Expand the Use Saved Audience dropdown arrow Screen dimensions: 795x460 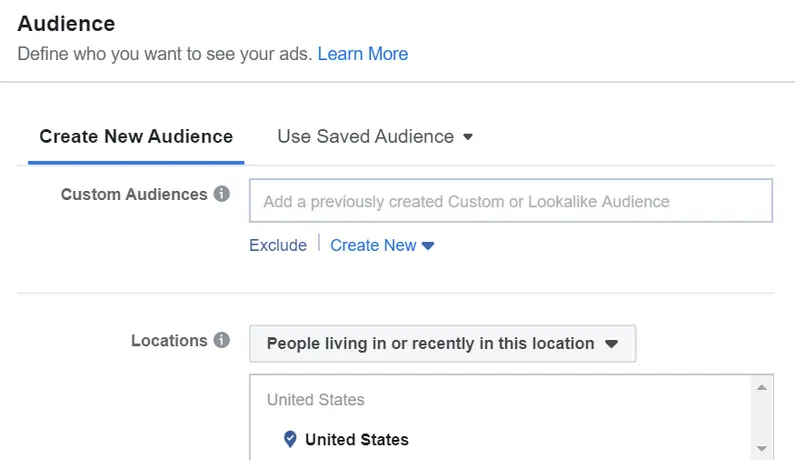[x=468, y=138]
